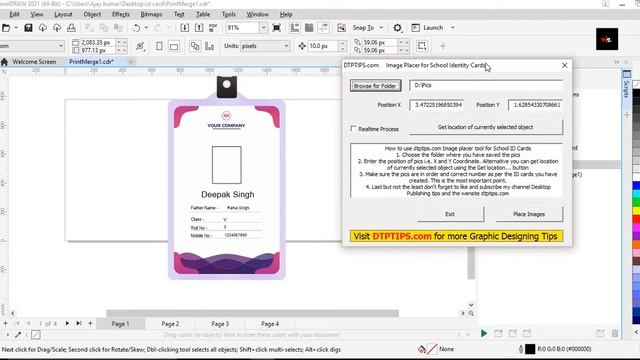Viewport: 640px width, 360px height.
Task: Click the Undo arrow icon
Action: 136,28
